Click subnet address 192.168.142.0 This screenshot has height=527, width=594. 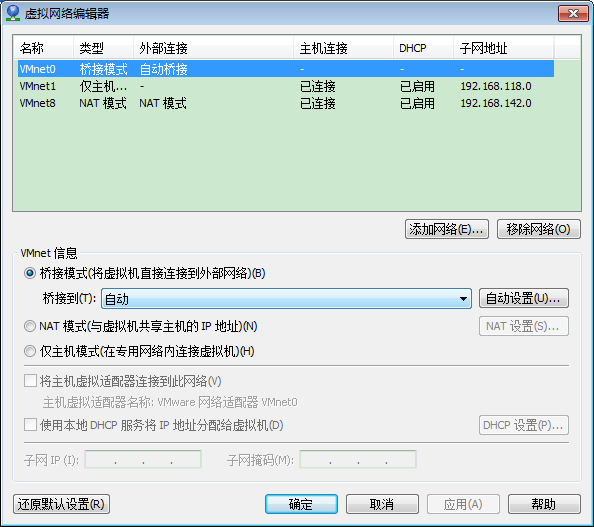tap(496, 103)
